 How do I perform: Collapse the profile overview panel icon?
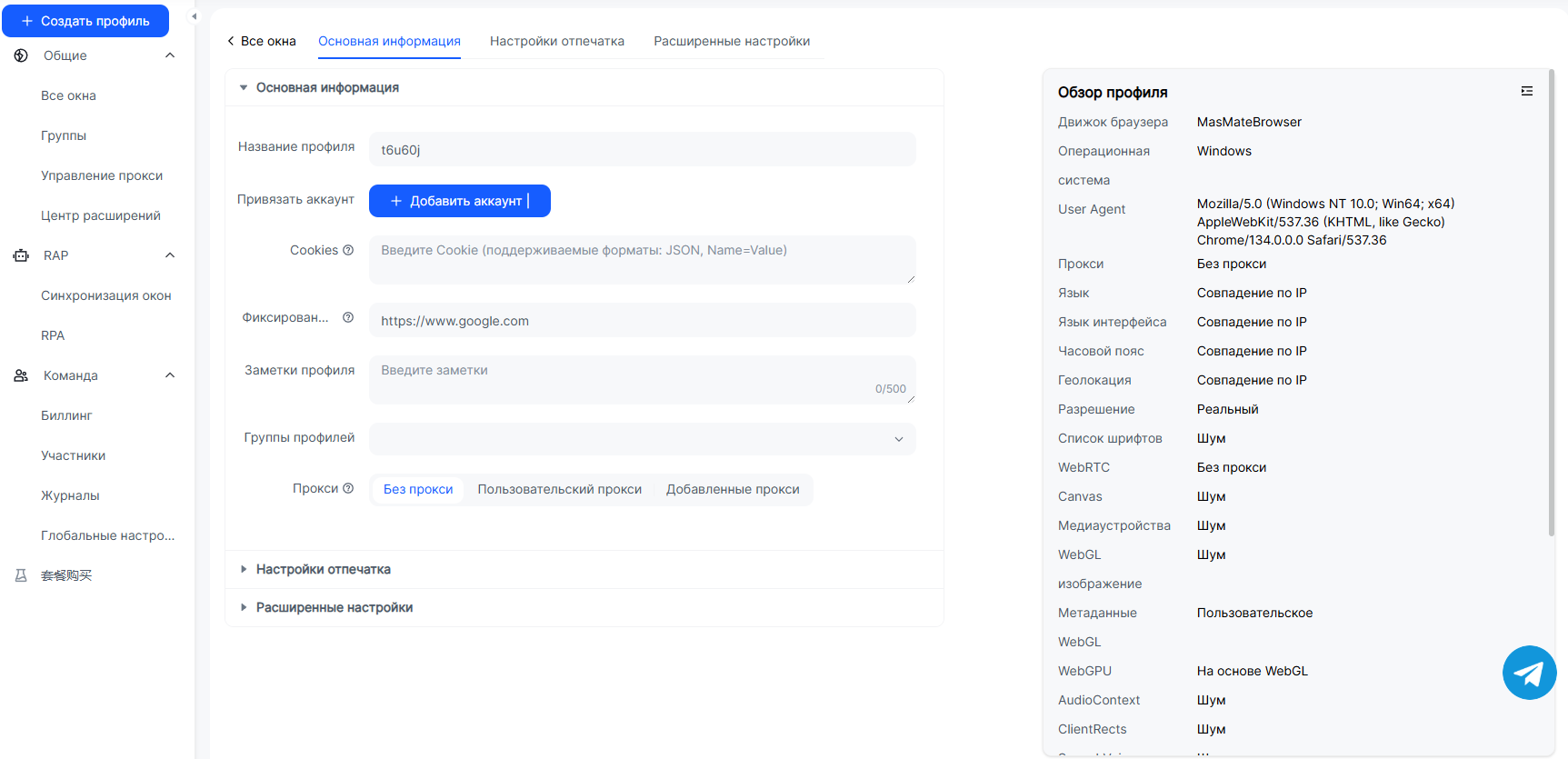tap(1526, 91)
